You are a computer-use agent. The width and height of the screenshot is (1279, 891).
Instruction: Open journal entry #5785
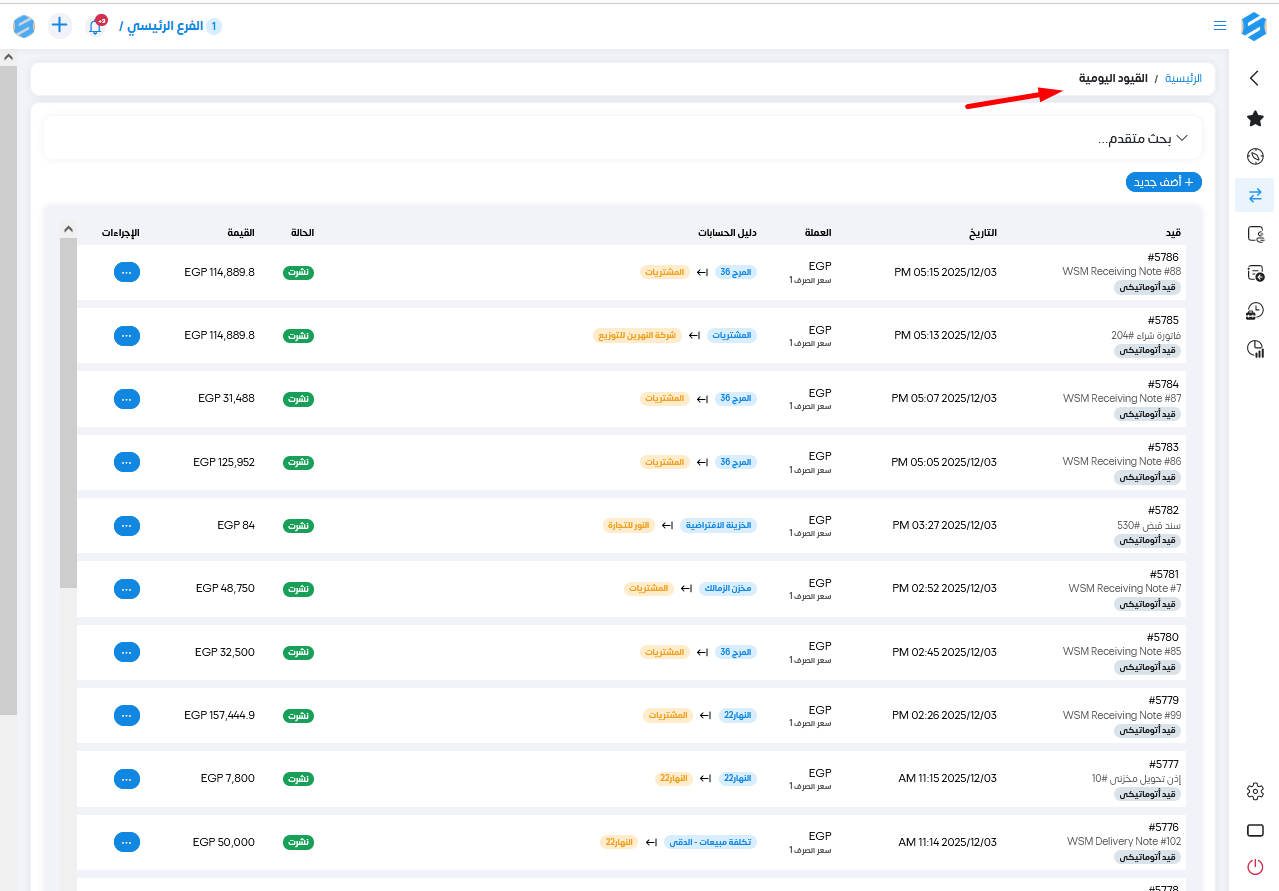pos(1164,321)
